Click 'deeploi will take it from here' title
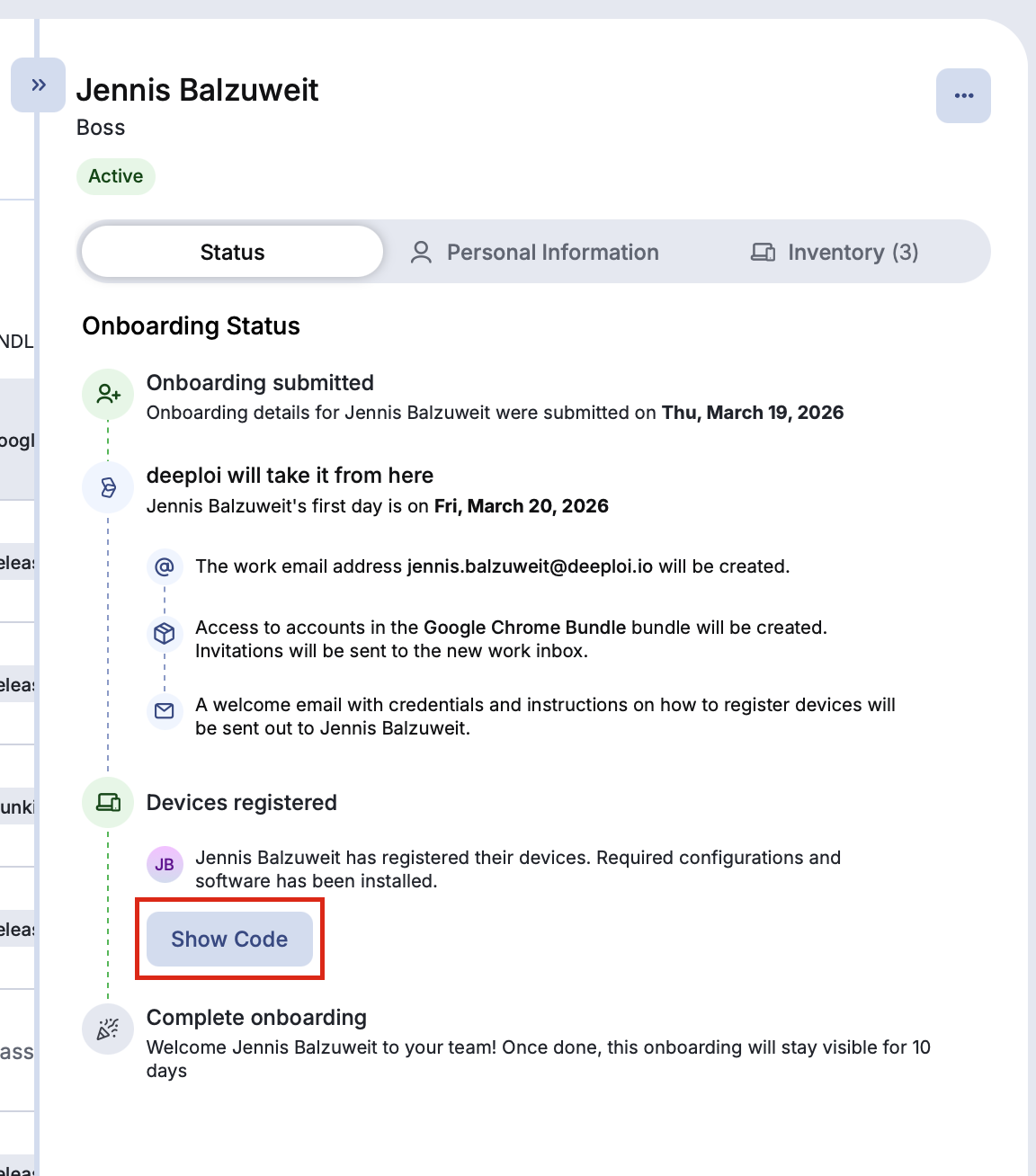This screenshot has width=1036, height=1176. [x=290, y=476]
